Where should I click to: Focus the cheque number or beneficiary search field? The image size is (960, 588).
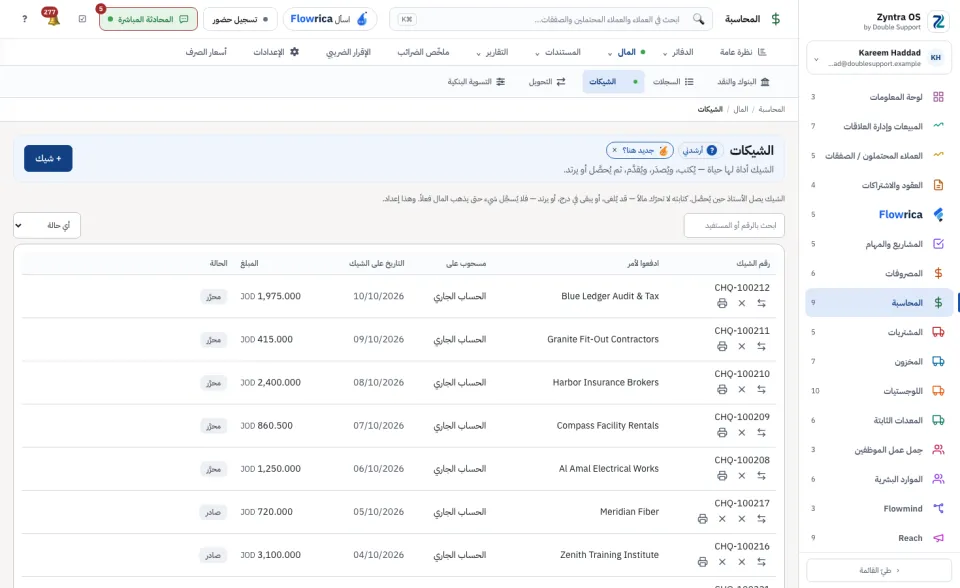tap(734, 225)
